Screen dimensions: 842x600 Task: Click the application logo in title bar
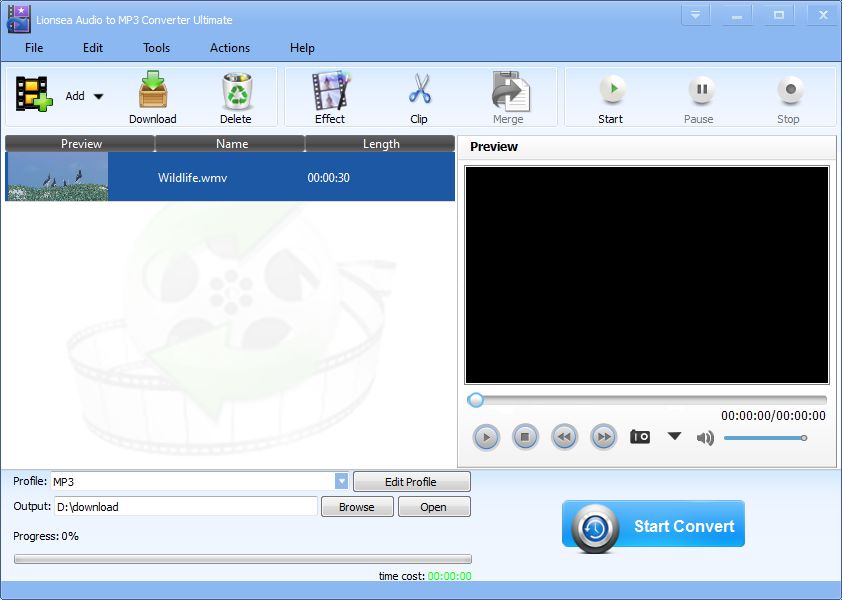[x=19, y=19]
